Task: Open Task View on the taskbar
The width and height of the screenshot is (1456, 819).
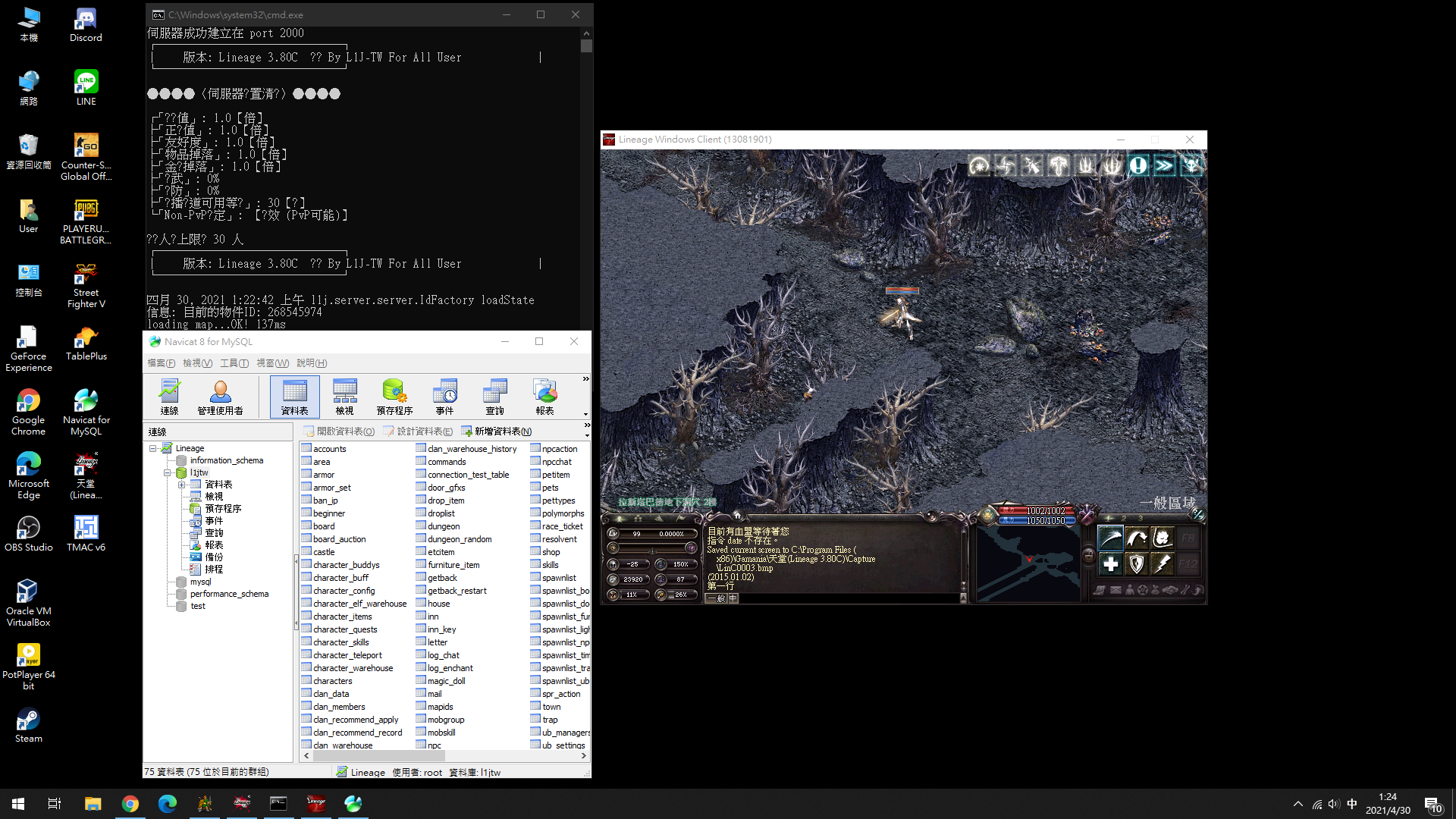Action: pos(55,804)
